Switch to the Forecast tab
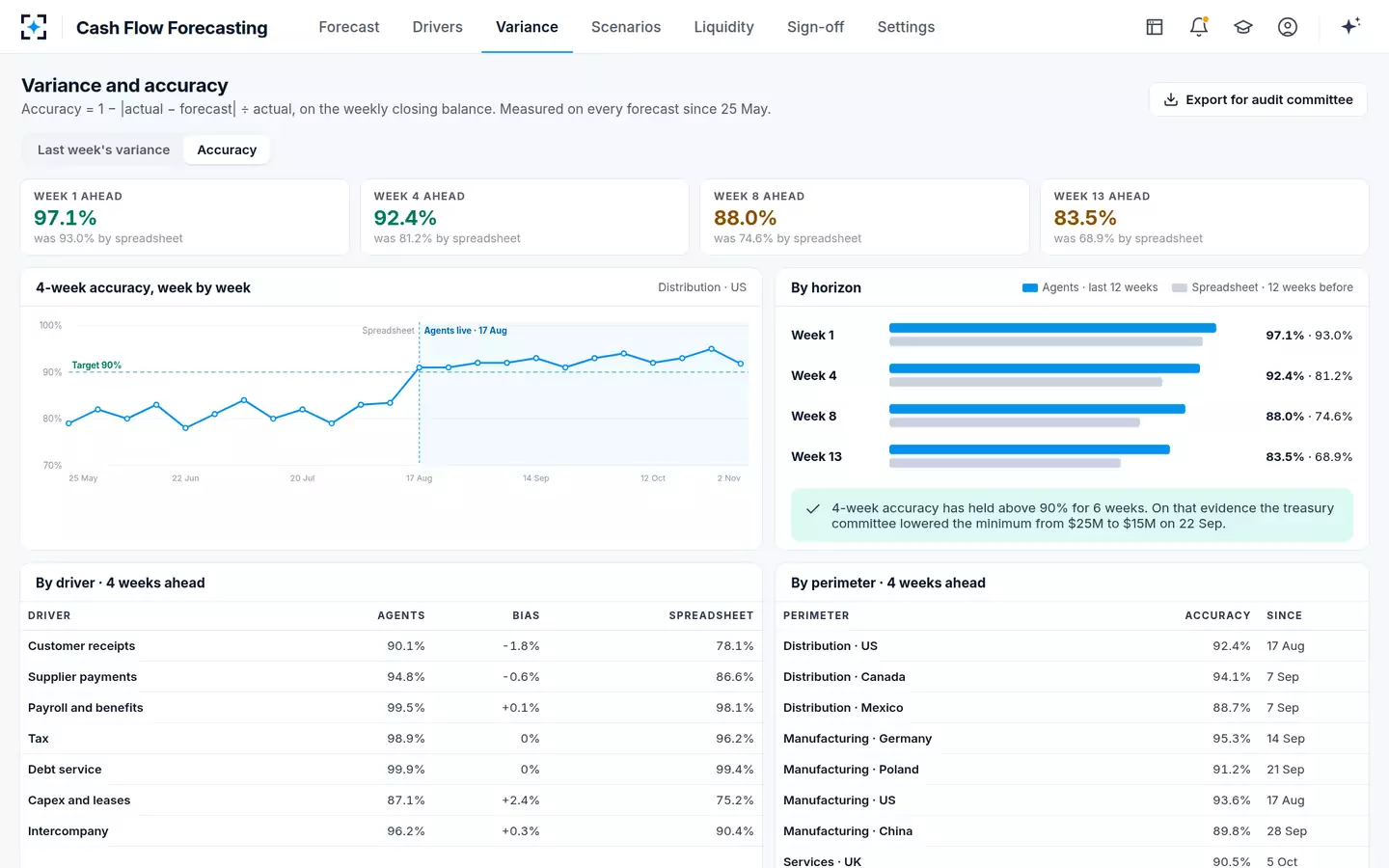Image resolution: width=1389 pixels, height=868 pixels. 349,27
